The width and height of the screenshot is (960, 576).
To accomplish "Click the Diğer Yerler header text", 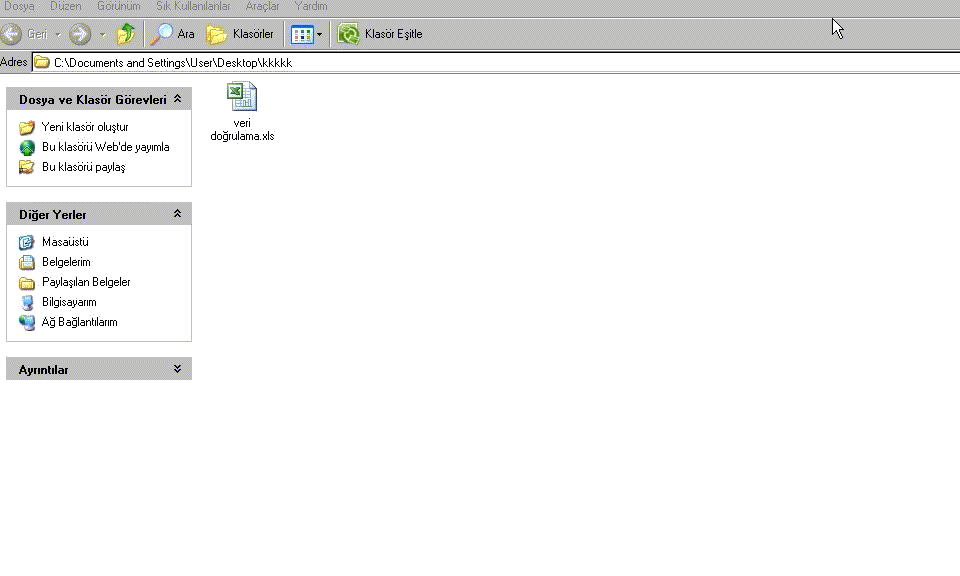I will point(53,214).
